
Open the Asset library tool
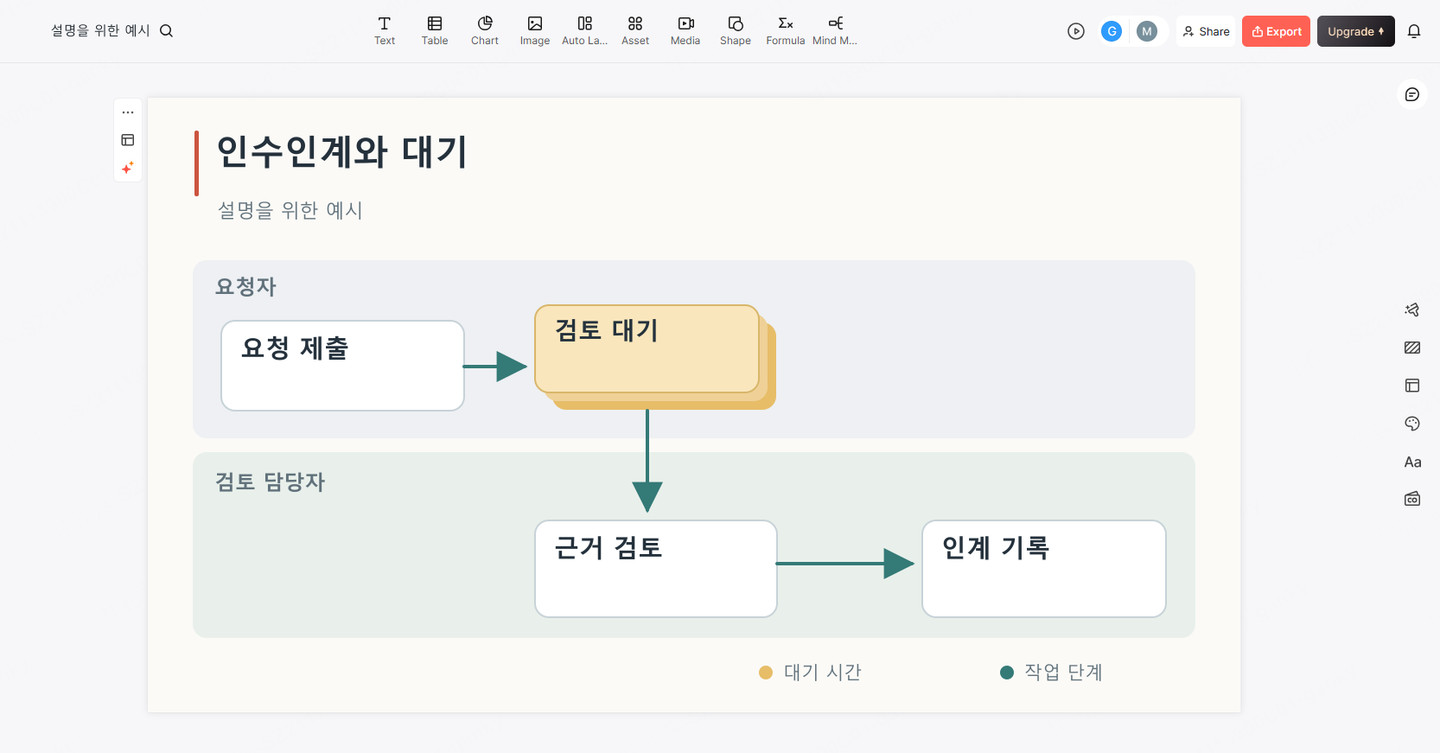[x=635, y=31]
